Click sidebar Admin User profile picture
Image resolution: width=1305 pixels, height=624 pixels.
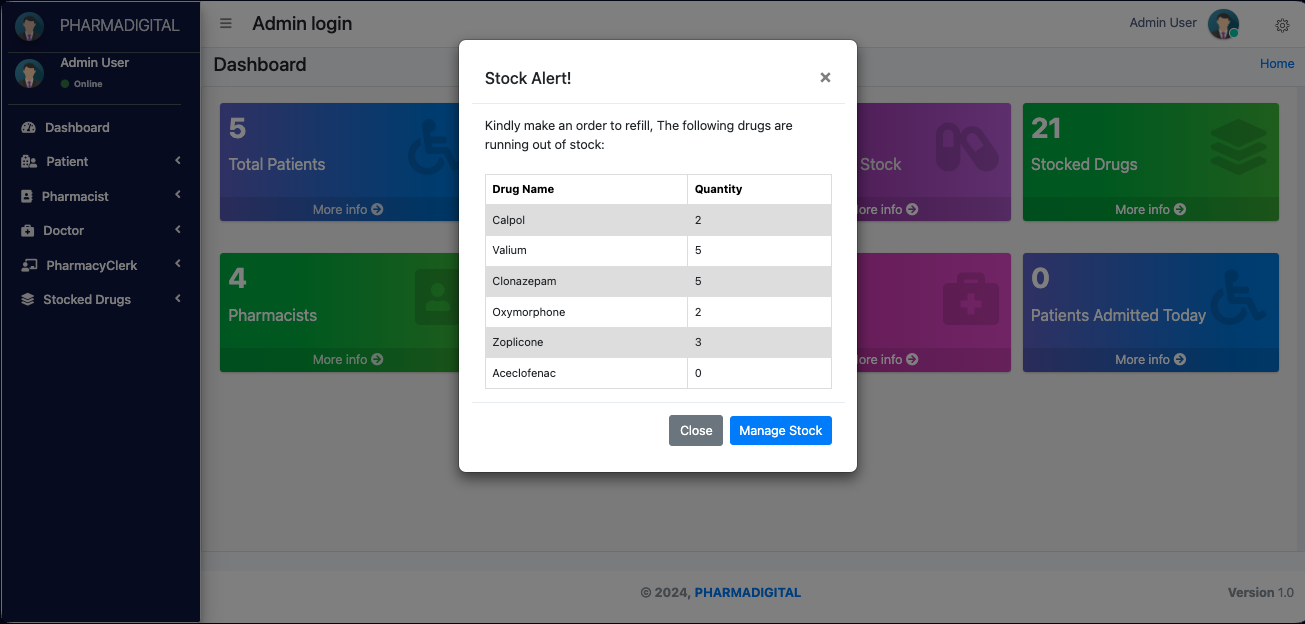[29, 73]
